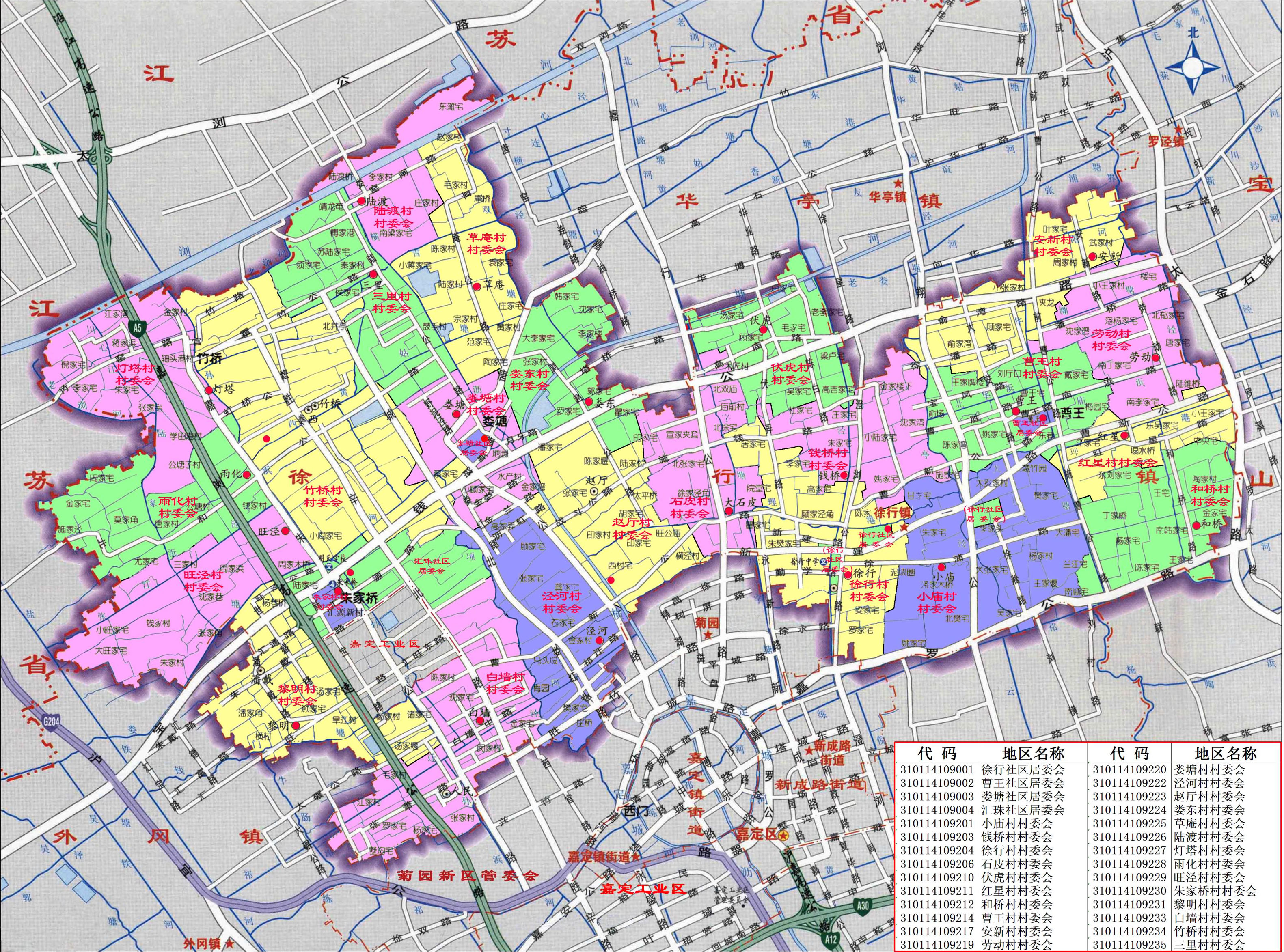1284x952 pixels.
Task: Click the left 代码 legend header
Action: tap(937, 753)
